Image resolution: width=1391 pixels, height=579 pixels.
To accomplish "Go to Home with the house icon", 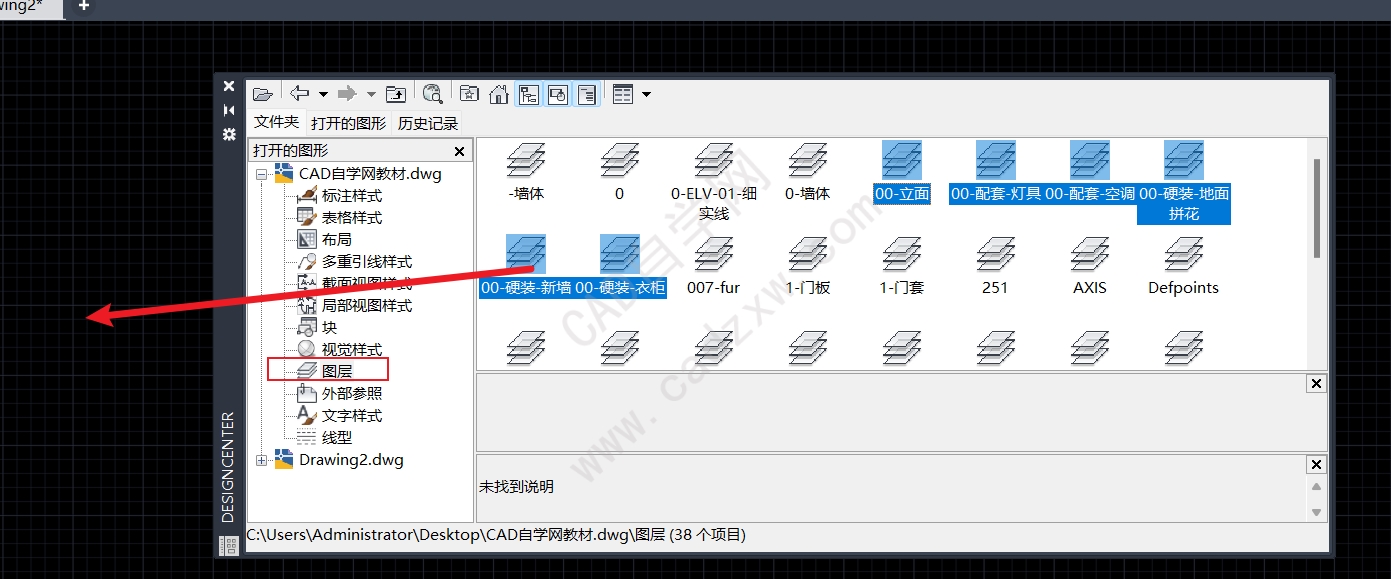I will [499, 94].
